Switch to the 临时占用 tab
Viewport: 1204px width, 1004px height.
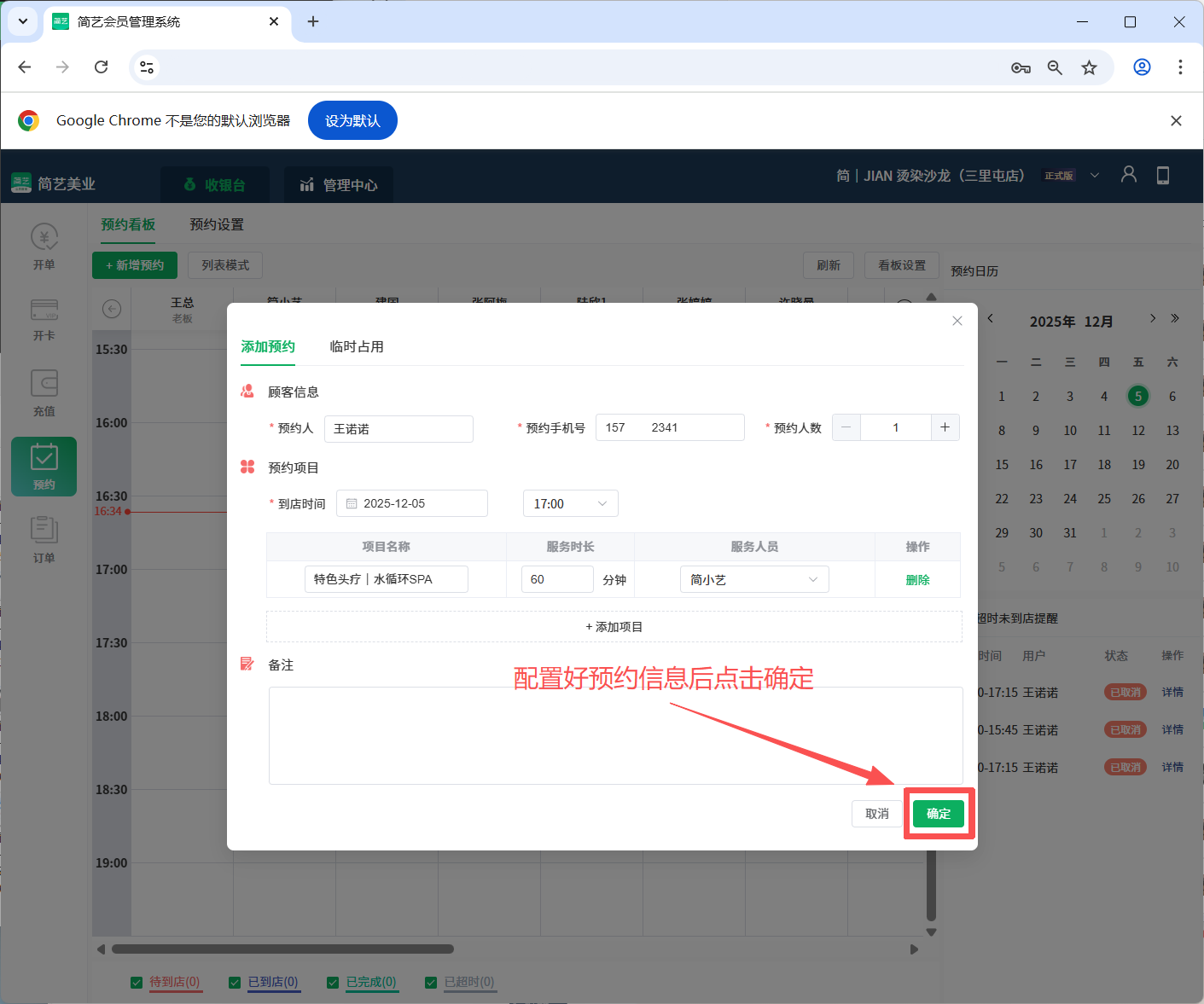(357, 346)
